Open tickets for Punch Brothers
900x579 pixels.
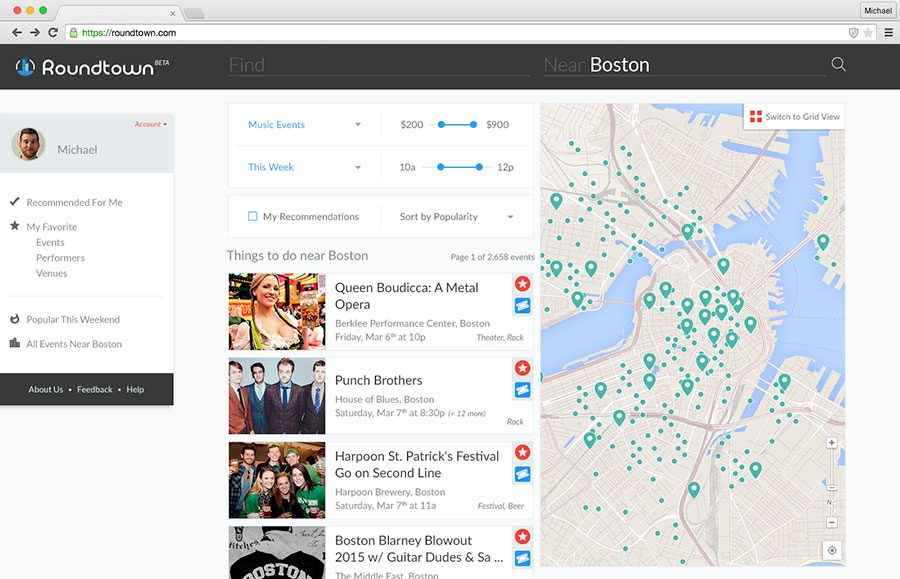point(522,390)
